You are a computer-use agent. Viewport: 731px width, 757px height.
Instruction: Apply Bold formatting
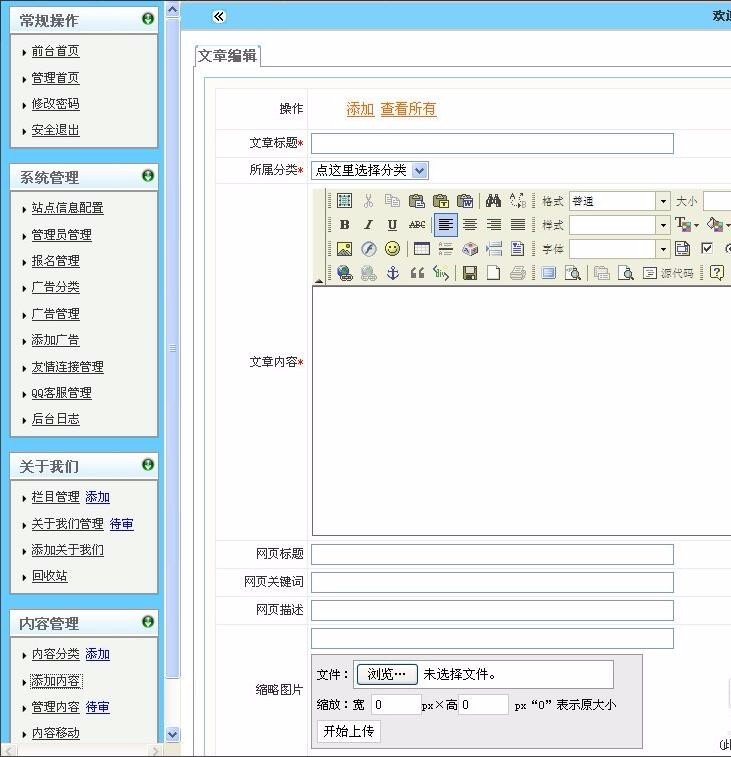(344, 224)
